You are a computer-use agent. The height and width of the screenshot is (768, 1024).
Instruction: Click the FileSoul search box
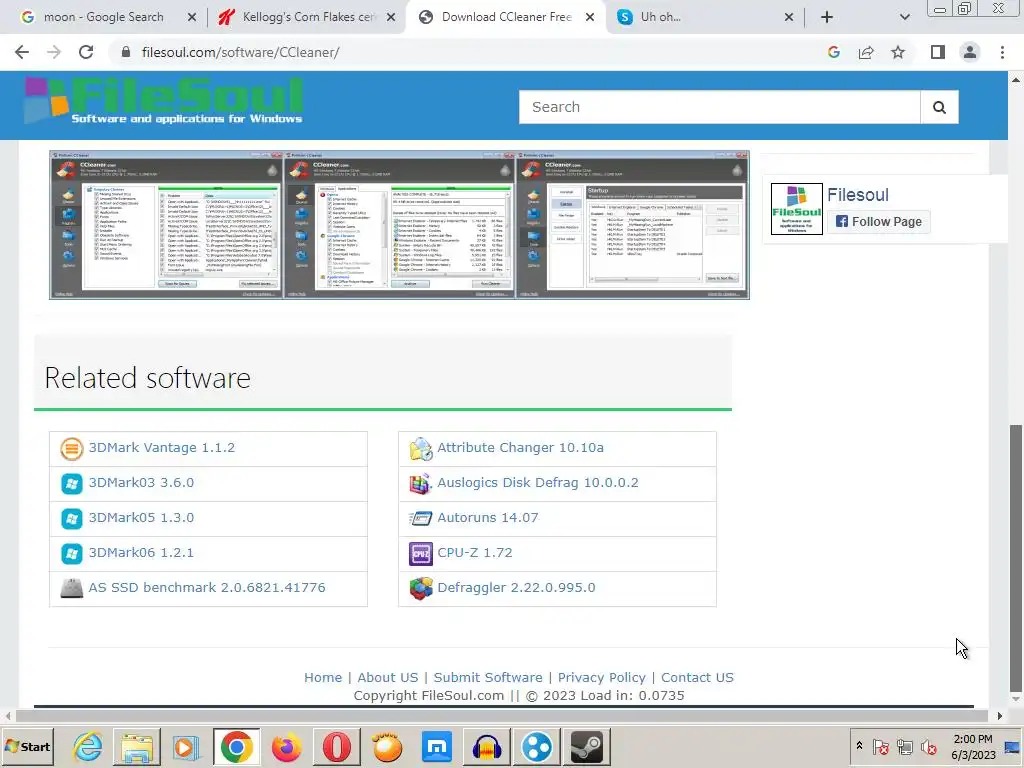(x=719, y=107)
